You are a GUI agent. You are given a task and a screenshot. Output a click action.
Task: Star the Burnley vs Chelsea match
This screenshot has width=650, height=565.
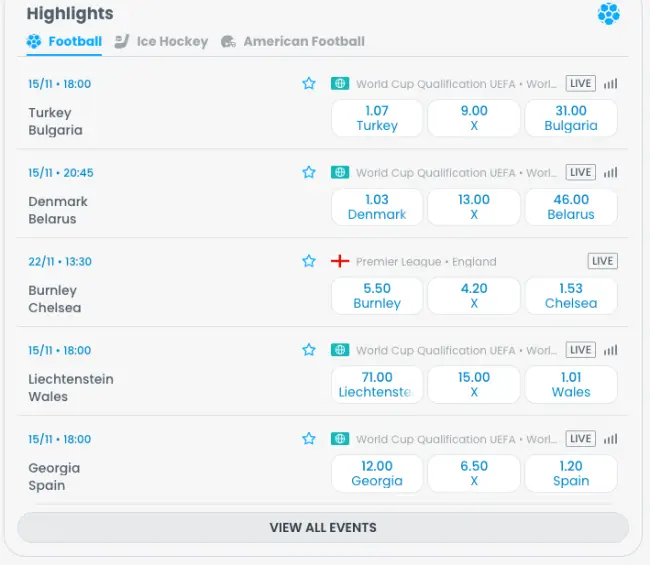click(x=309, y=262)
